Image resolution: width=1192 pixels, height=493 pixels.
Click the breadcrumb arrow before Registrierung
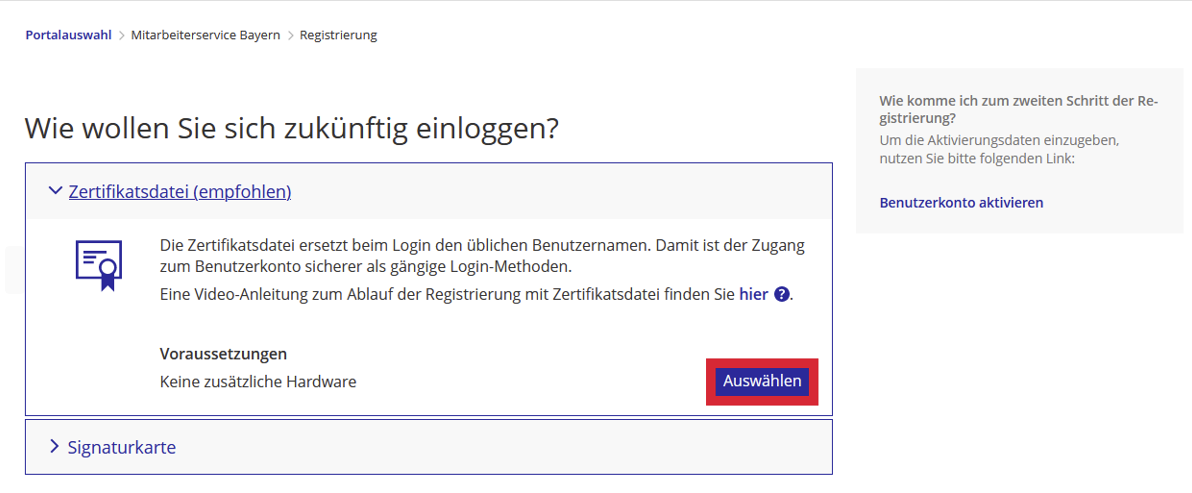(x=291, y=35)
